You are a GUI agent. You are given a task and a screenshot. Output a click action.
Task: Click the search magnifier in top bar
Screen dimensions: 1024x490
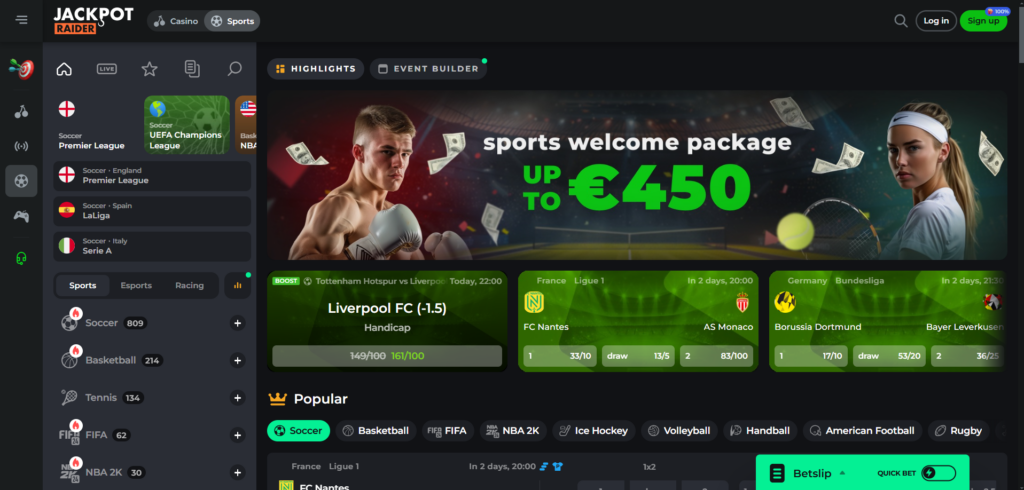pos(901,21)
